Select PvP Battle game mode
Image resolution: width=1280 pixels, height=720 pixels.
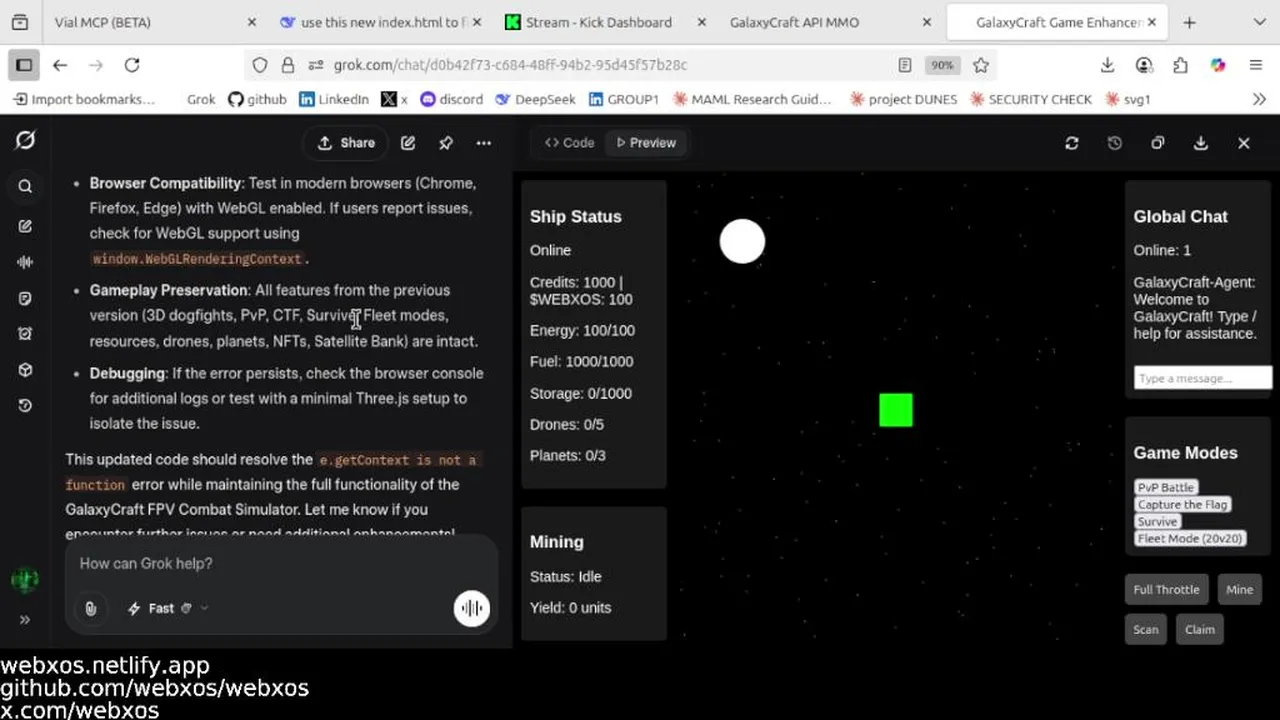(1165, 487)
